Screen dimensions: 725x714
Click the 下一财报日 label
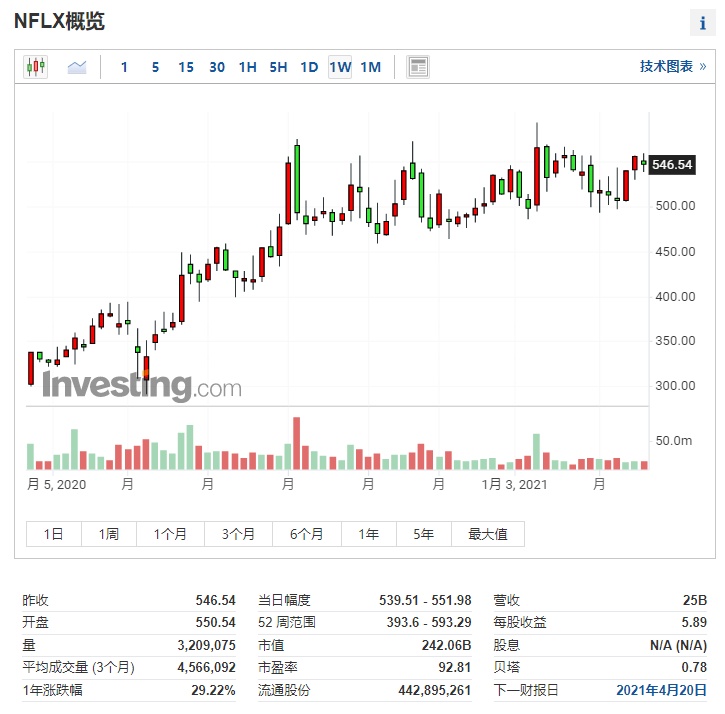coord(526,690)
